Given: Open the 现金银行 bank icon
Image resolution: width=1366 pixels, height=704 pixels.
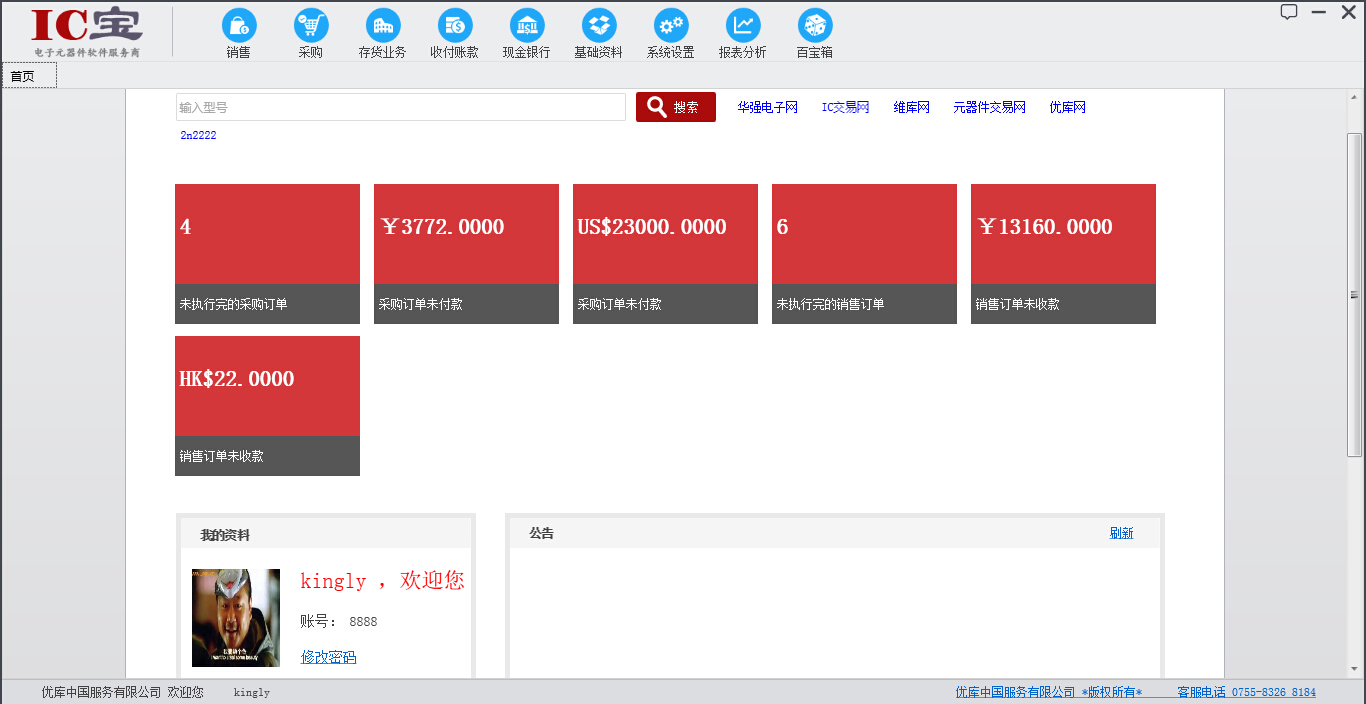Looking at the screenshot, I should pyautogui.click(x=526, y=34).
